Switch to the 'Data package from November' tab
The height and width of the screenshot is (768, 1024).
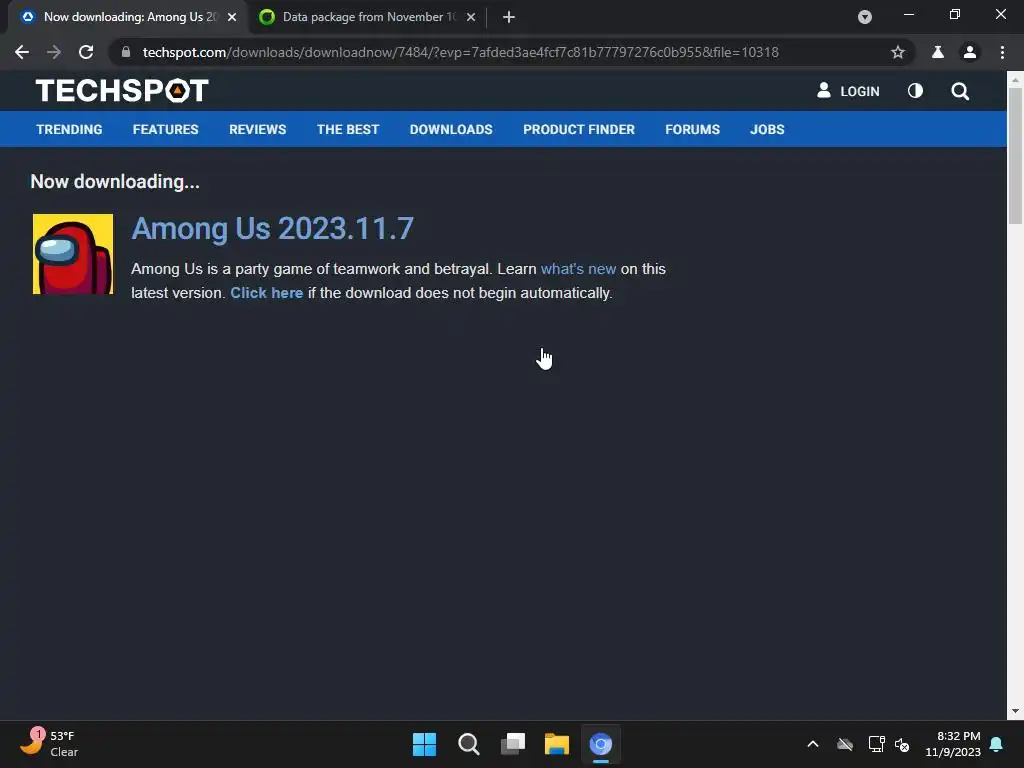368,17
